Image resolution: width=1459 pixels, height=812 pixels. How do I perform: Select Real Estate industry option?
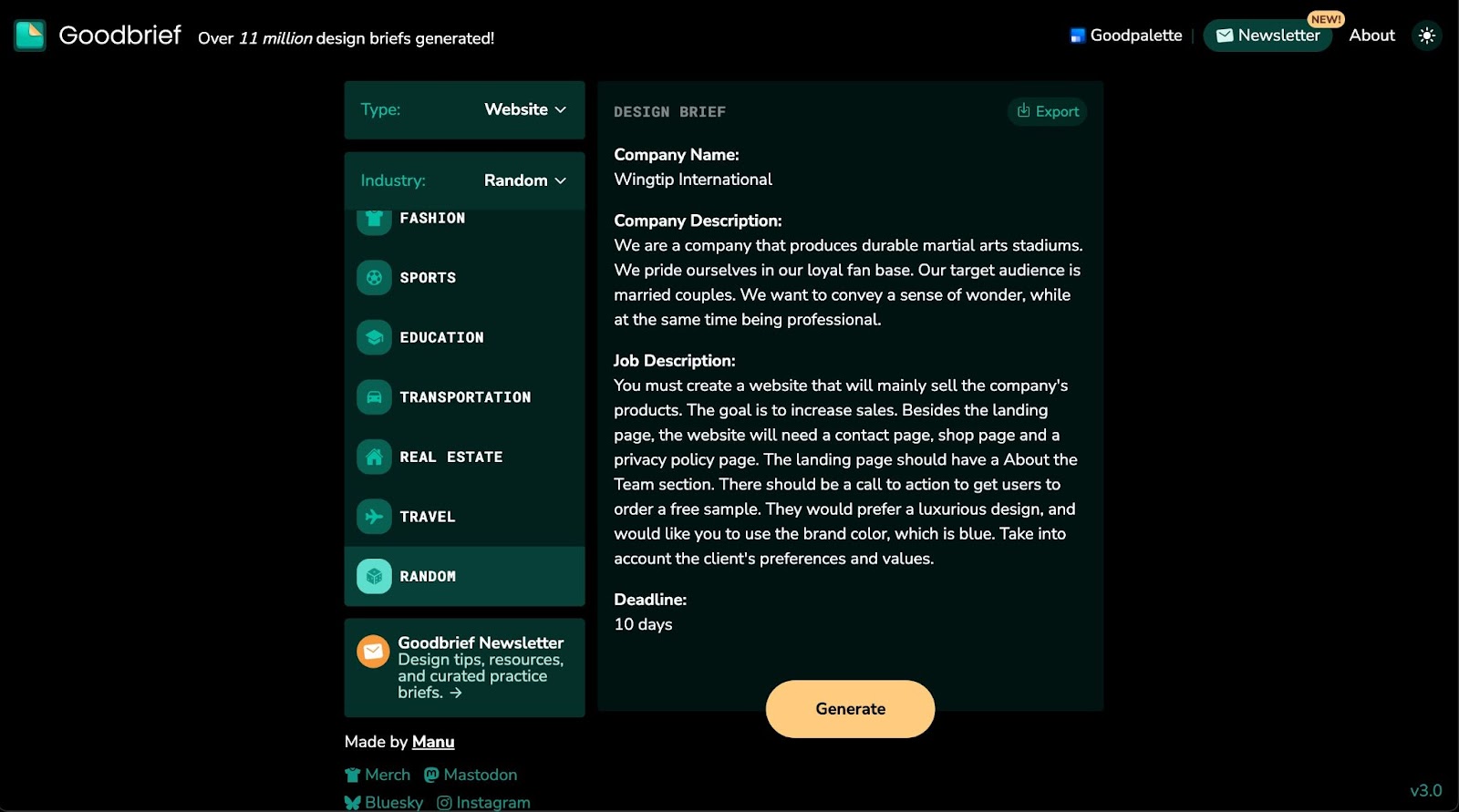pyautogui.click(x=464, y=457)
